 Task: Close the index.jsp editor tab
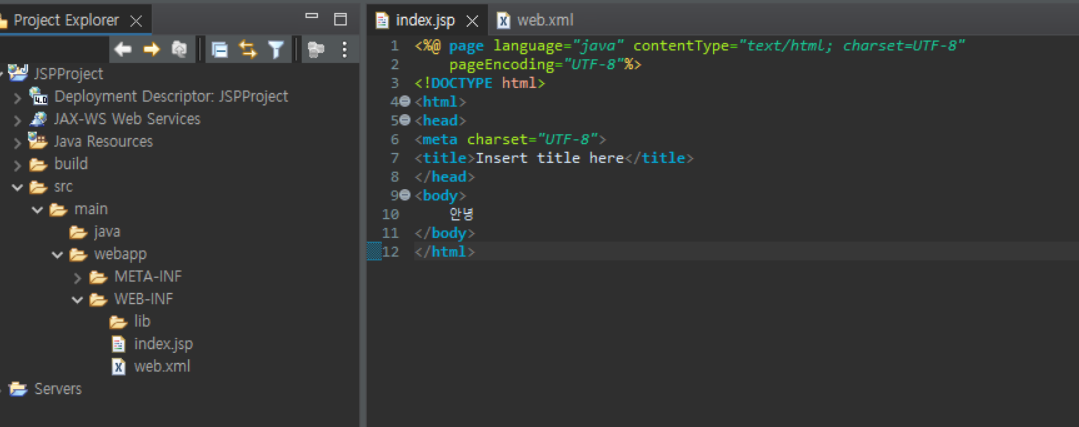[472, 21]
